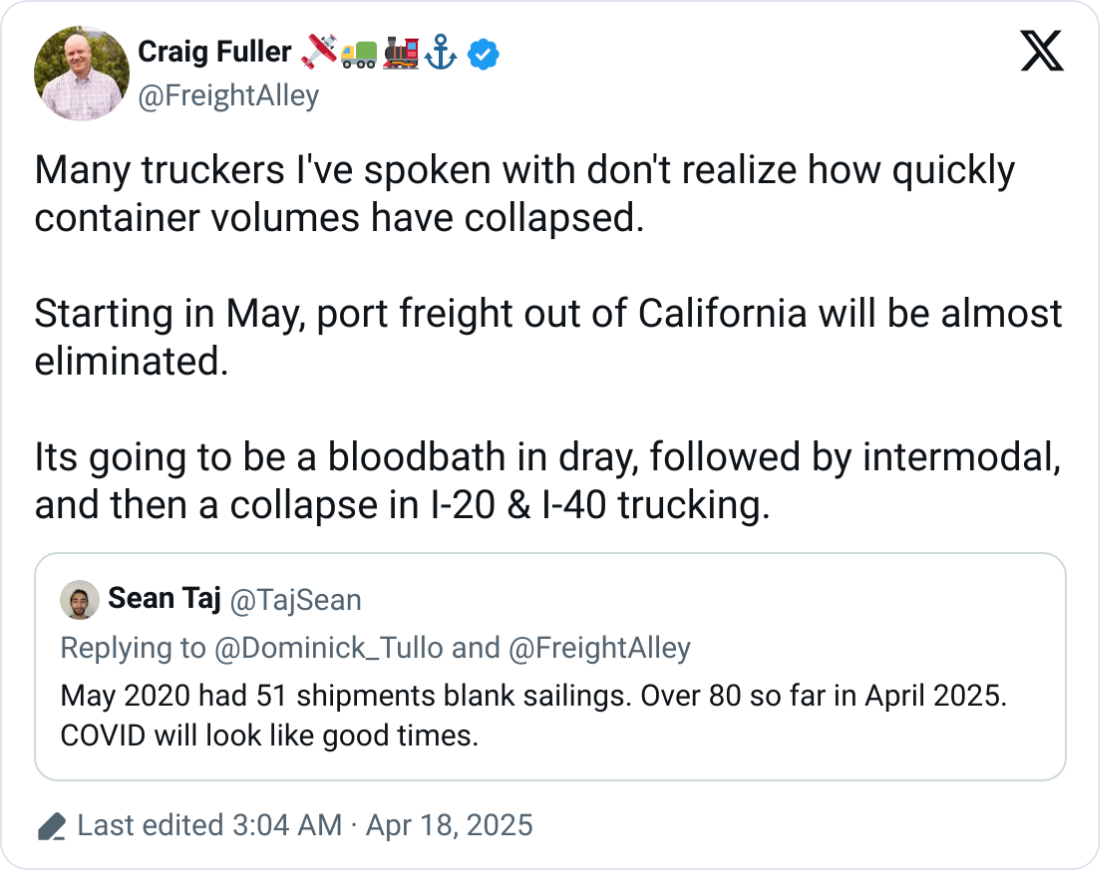The image size is (1100, 870).
Task: Click the Craig Fuller display name
Action: click(x=214, y=53)
